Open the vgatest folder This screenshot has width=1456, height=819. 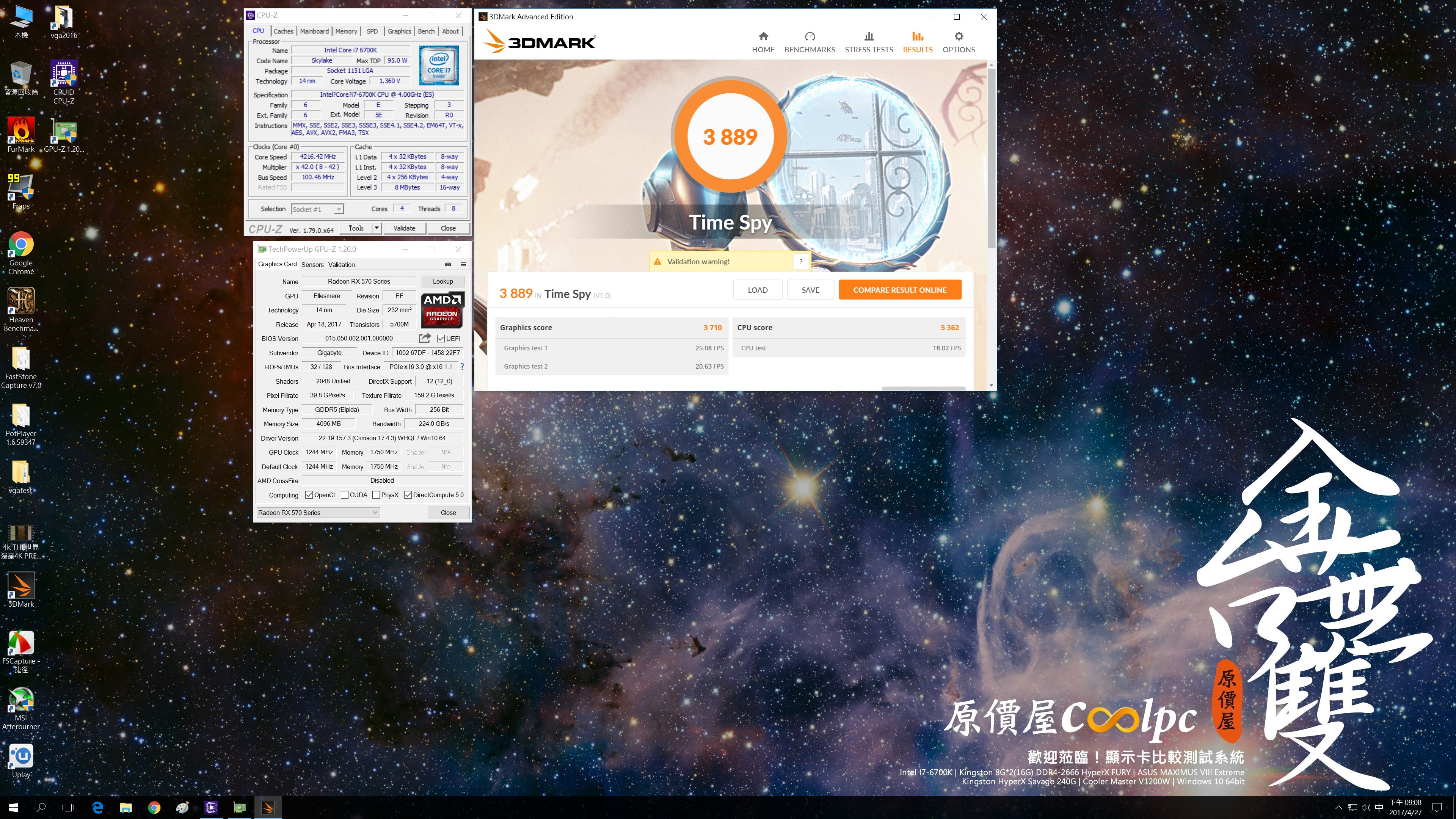click(21, 477)
